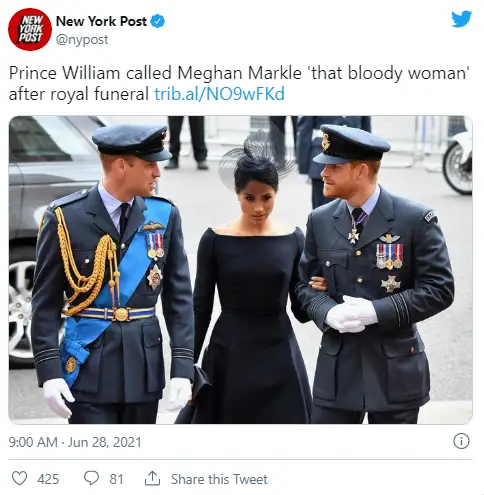This screenshot has height=495, width=484.
Task: Click the 9:00 AM timestamp
Action: pos(33,442)
